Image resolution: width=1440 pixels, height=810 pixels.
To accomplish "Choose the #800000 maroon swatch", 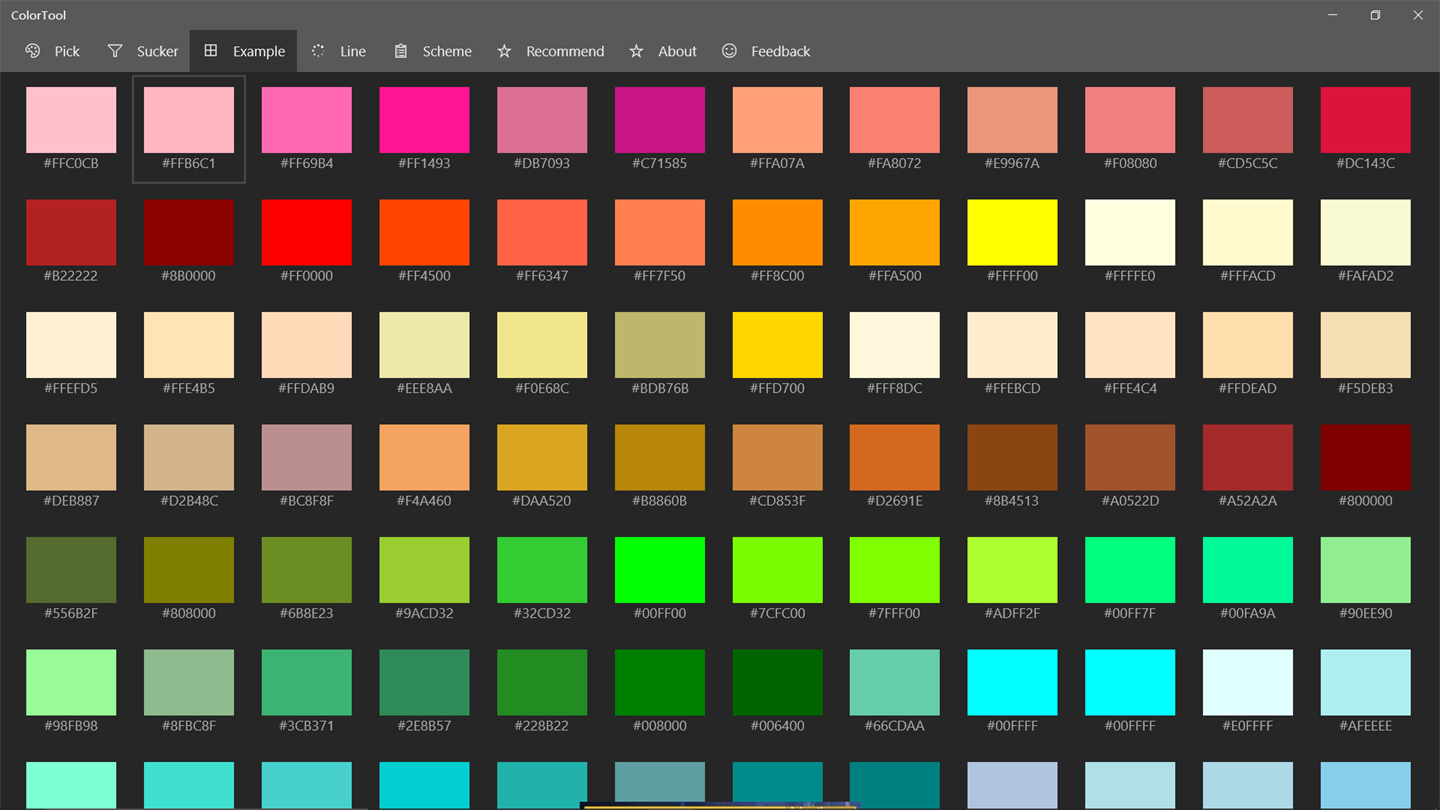I will (x=1366, y=457).
